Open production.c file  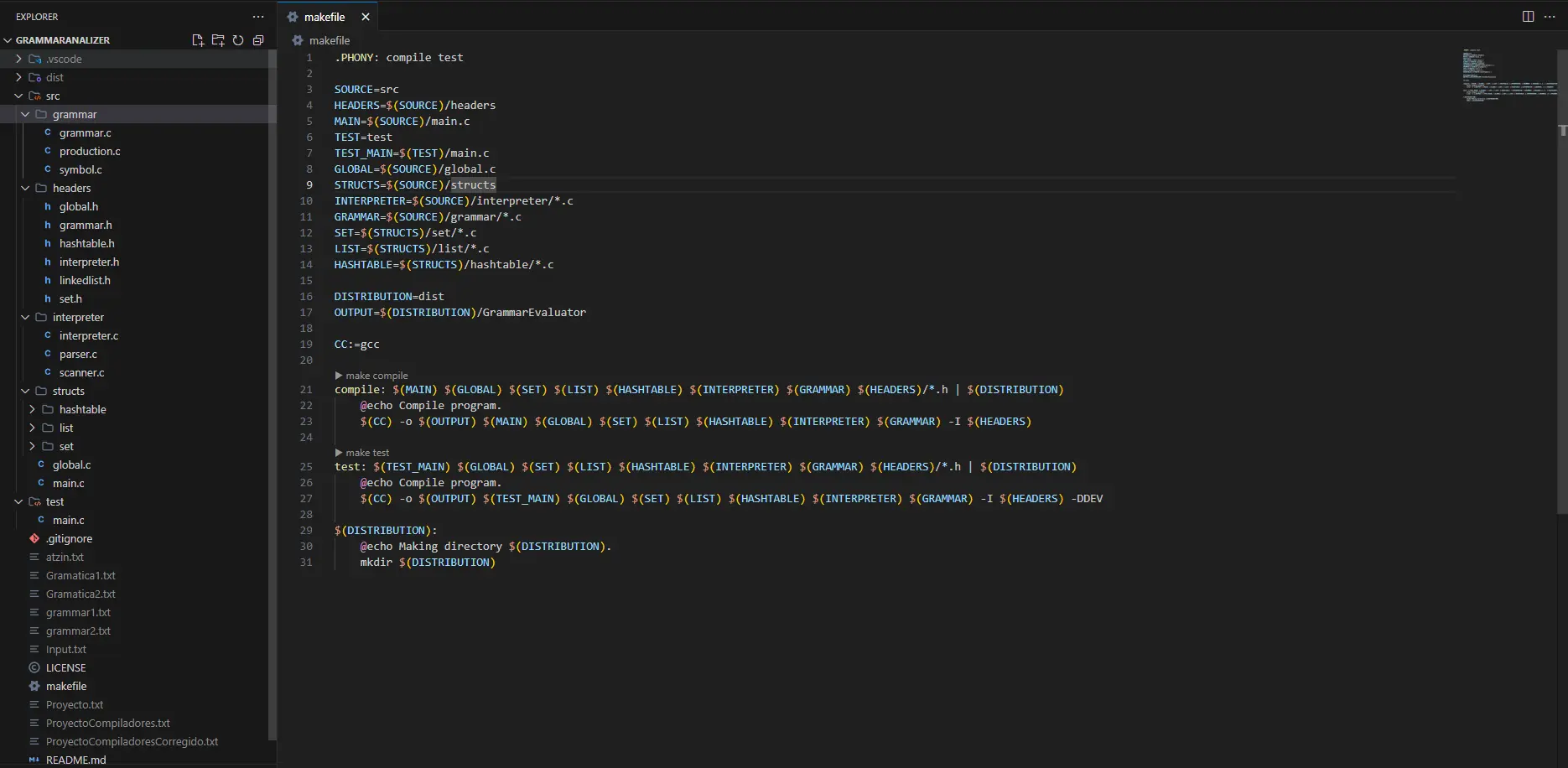(138, 151)
